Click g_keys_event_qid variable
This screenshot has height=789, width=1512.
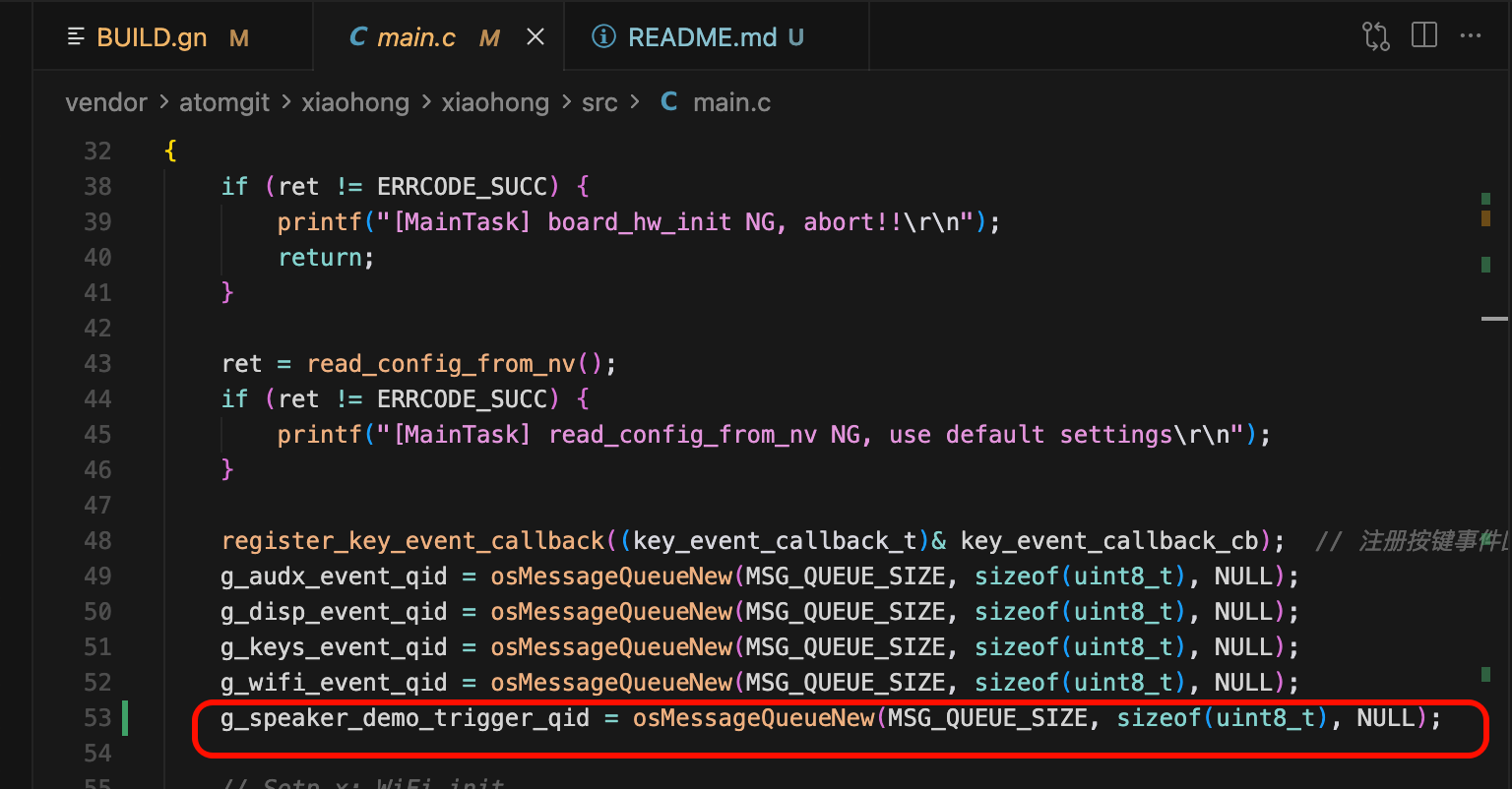coord(335,647)
